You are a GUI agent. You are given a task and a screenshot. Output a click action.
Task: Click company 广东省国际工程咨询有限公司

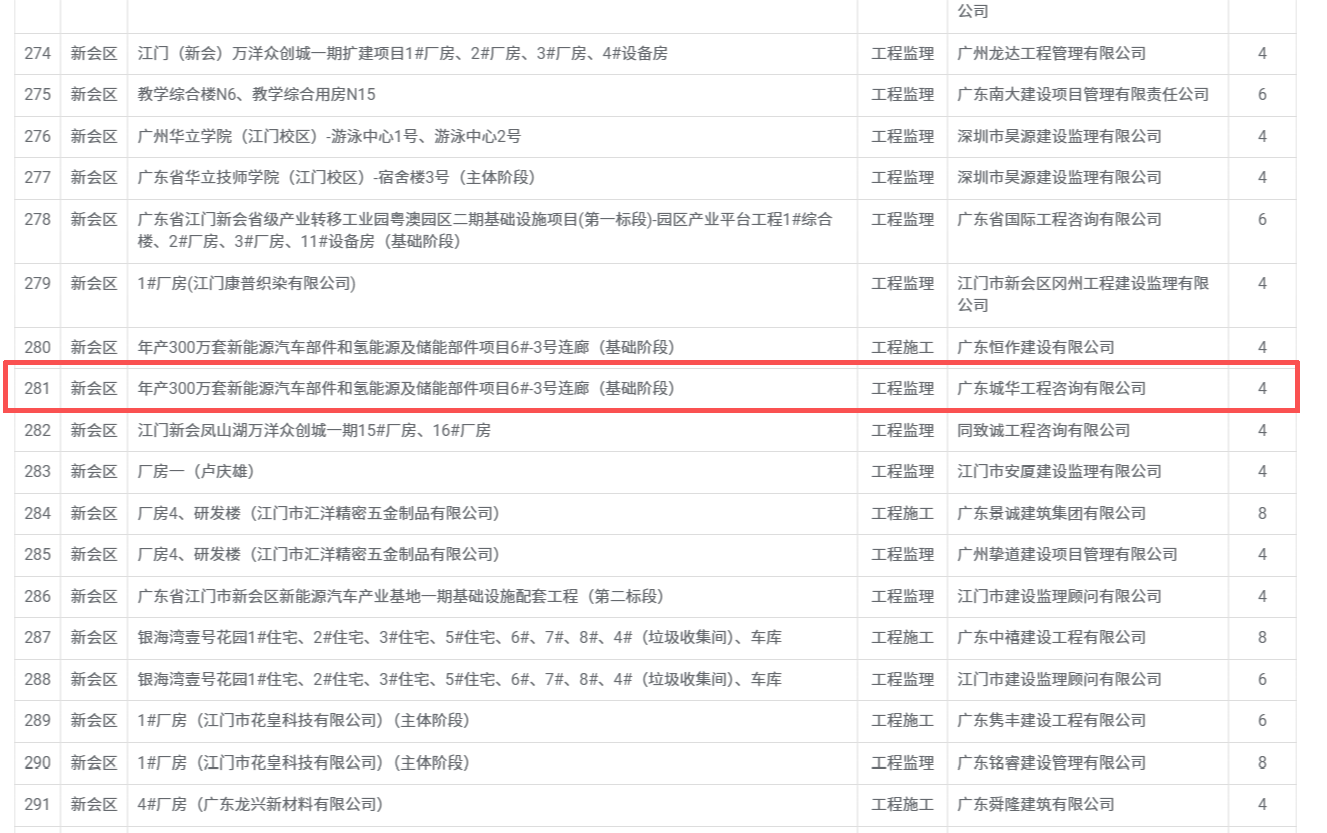click(x=1059, y=220)
